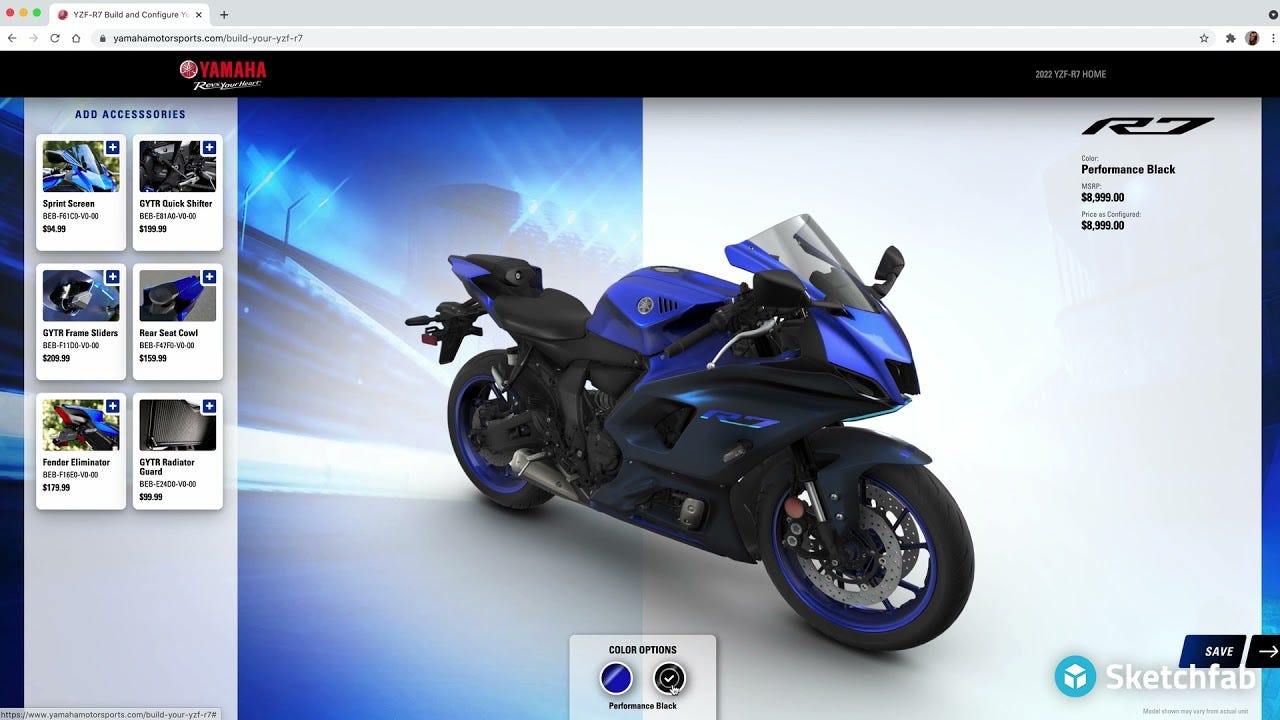This screenshot has height=720, width=1280.
Task: Bookmark this page with the star icon
Action: (1204, 38)
